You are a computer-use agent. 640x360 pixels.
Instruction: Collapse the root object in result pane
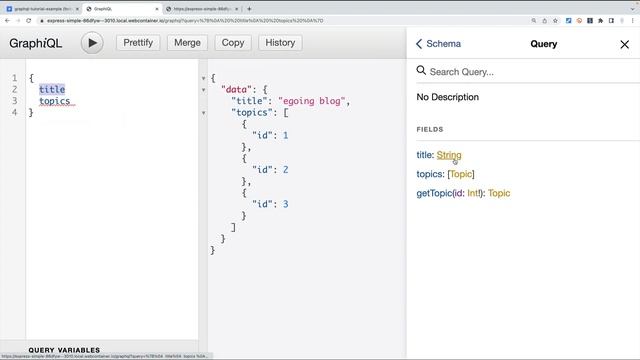point(203,78)
